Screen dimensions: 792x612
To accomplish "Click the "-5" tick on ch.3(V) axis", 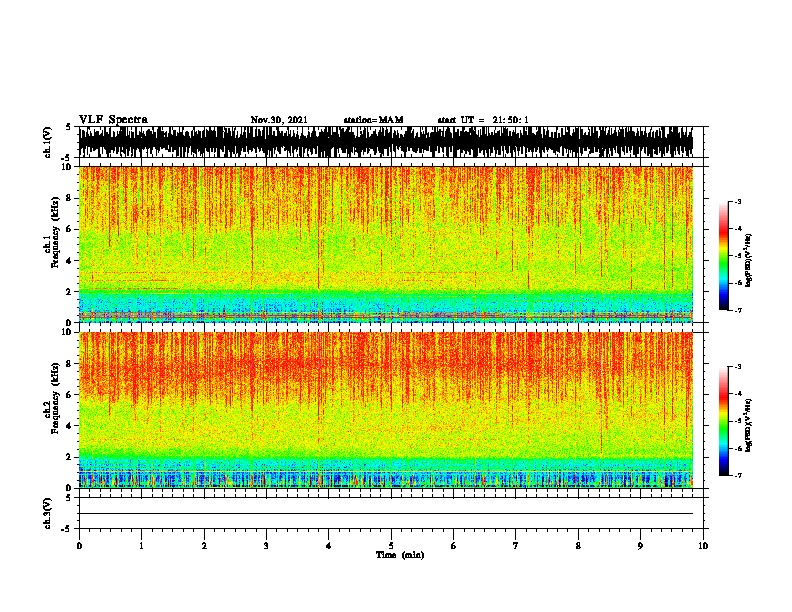I will pyautogui.click(x=67, y=529).
